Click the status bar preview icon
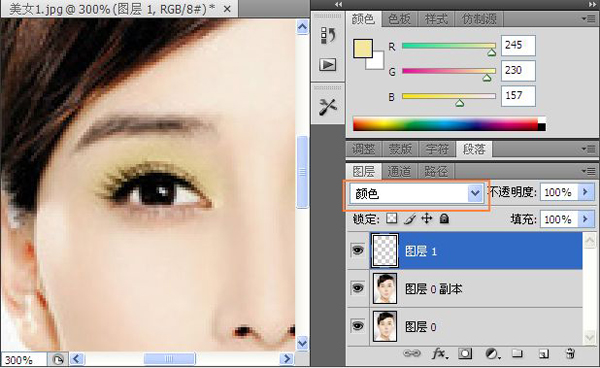The height and width of the screenshot is (368, 600). pos(58,360)
